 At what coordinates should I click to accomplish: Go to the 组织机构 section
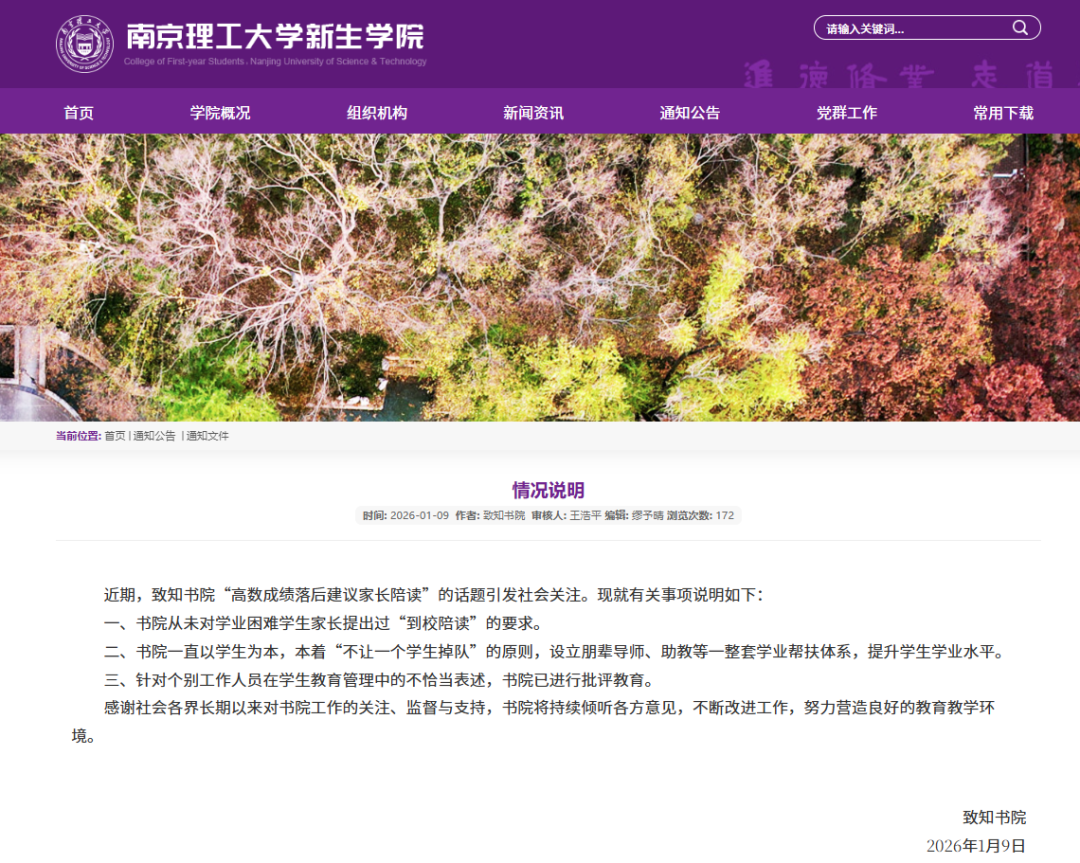pos(377,113)
